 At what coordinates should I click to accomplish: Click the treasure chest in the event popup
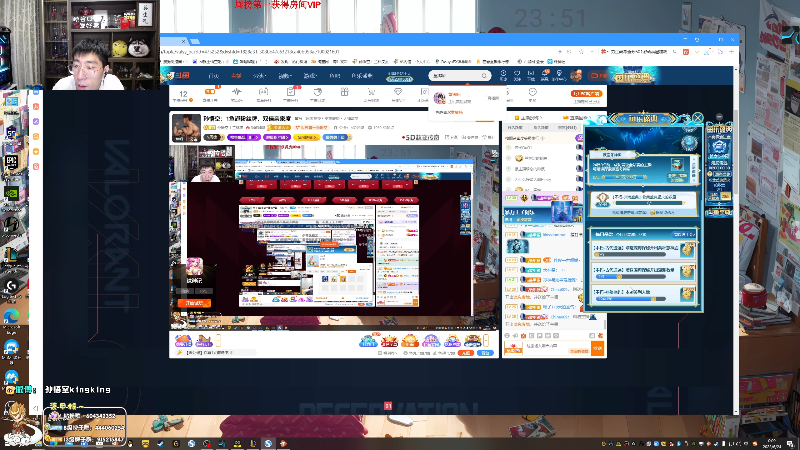pyautogui.click(x=677, y=165)
